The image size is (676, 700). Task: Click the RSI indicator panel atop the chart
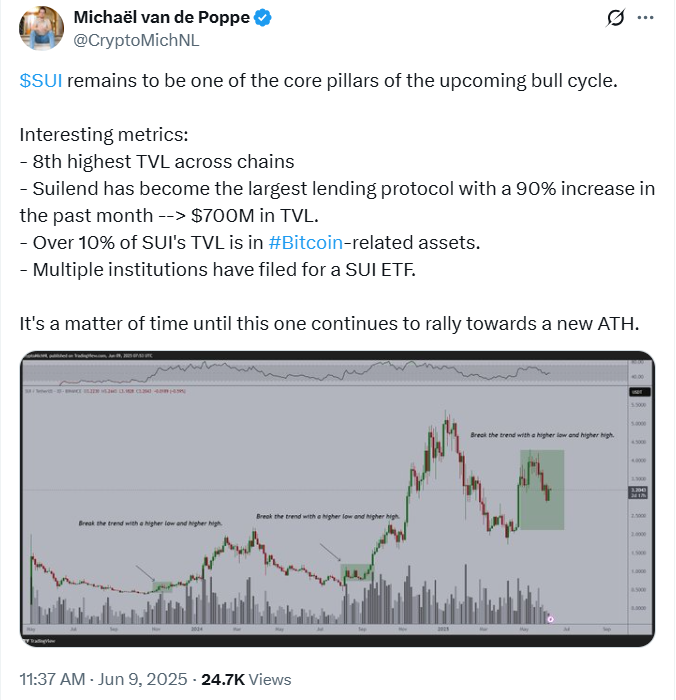coord(330,373)
